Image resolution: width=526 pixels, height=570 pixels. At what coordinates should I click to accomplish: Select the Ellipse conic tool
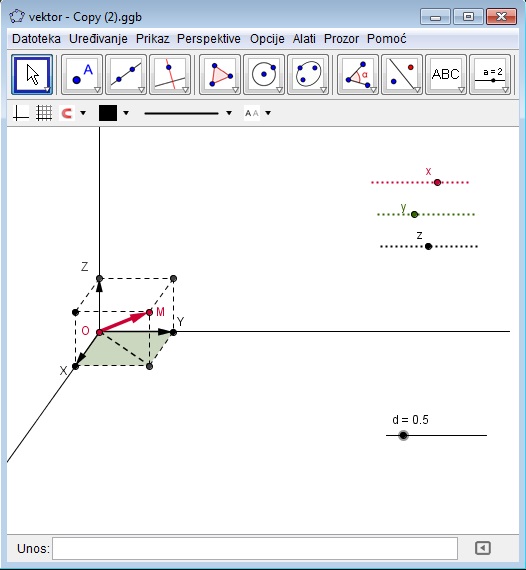308,75
